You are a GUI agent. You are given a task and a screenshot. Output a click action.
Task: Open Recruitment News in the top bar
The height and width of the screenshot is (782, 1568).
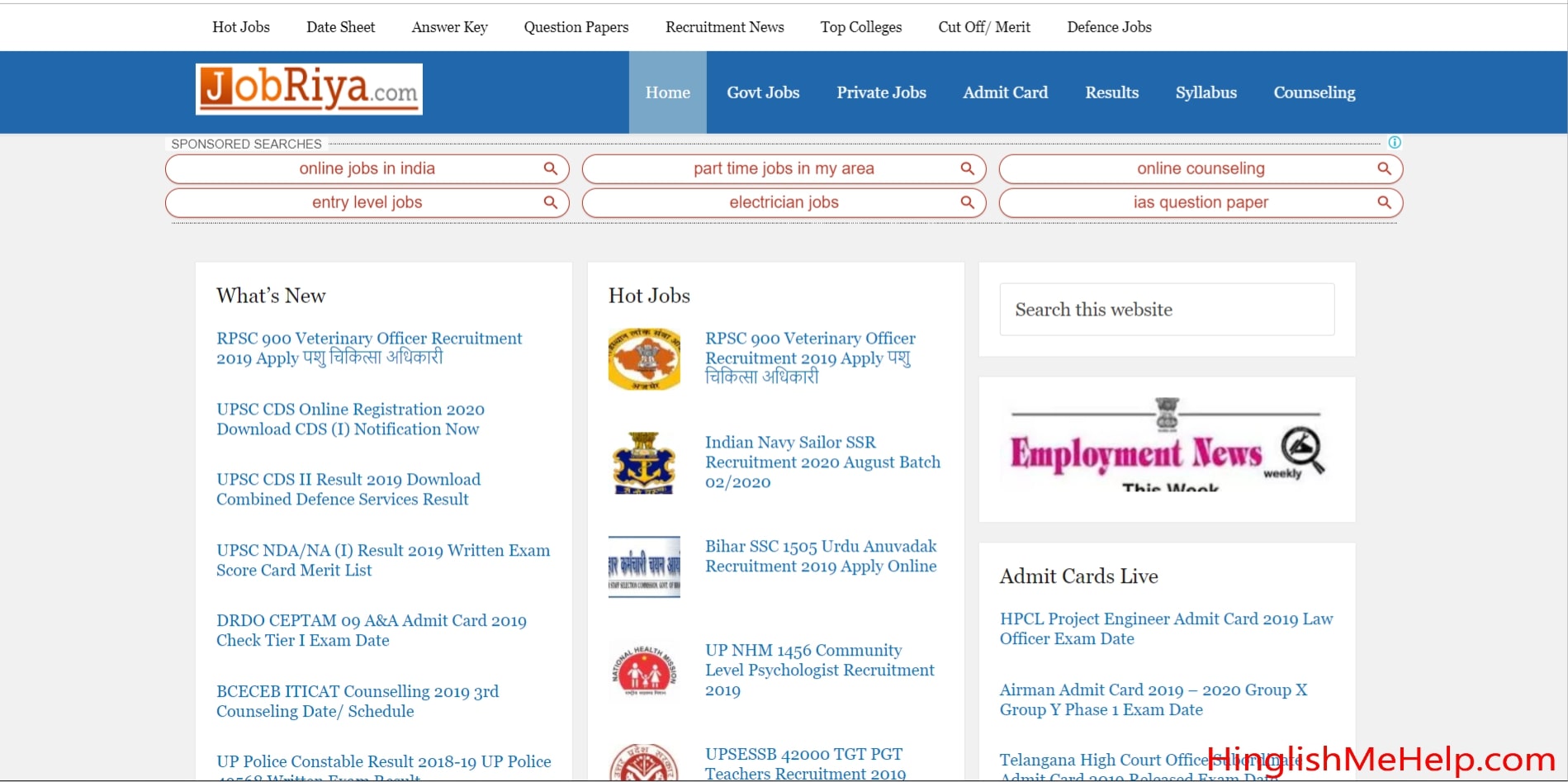(x=725, y=27)
